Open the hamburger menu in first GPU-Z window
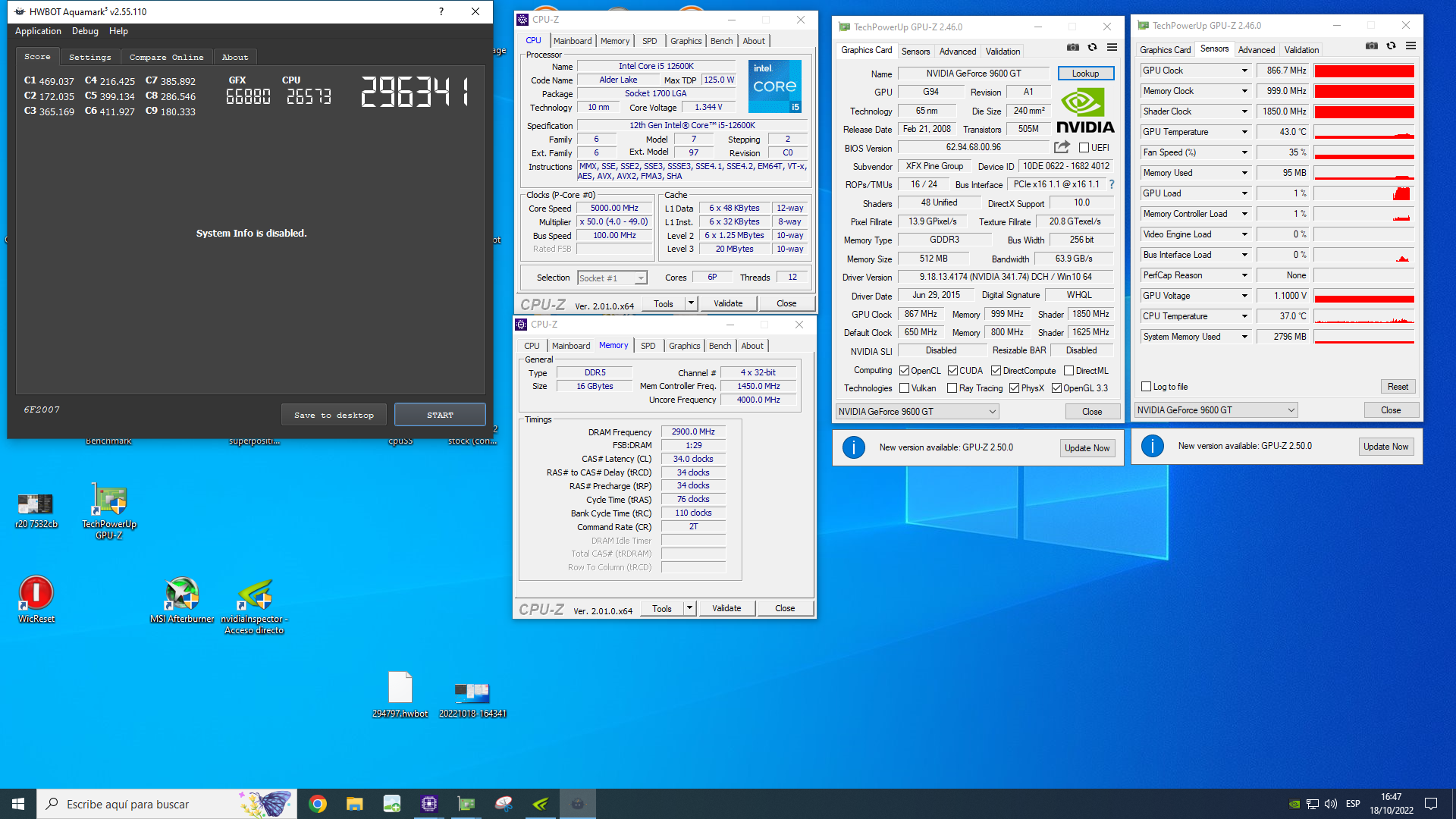This screenshot has width=1456, height=819. click(1112, 47)
